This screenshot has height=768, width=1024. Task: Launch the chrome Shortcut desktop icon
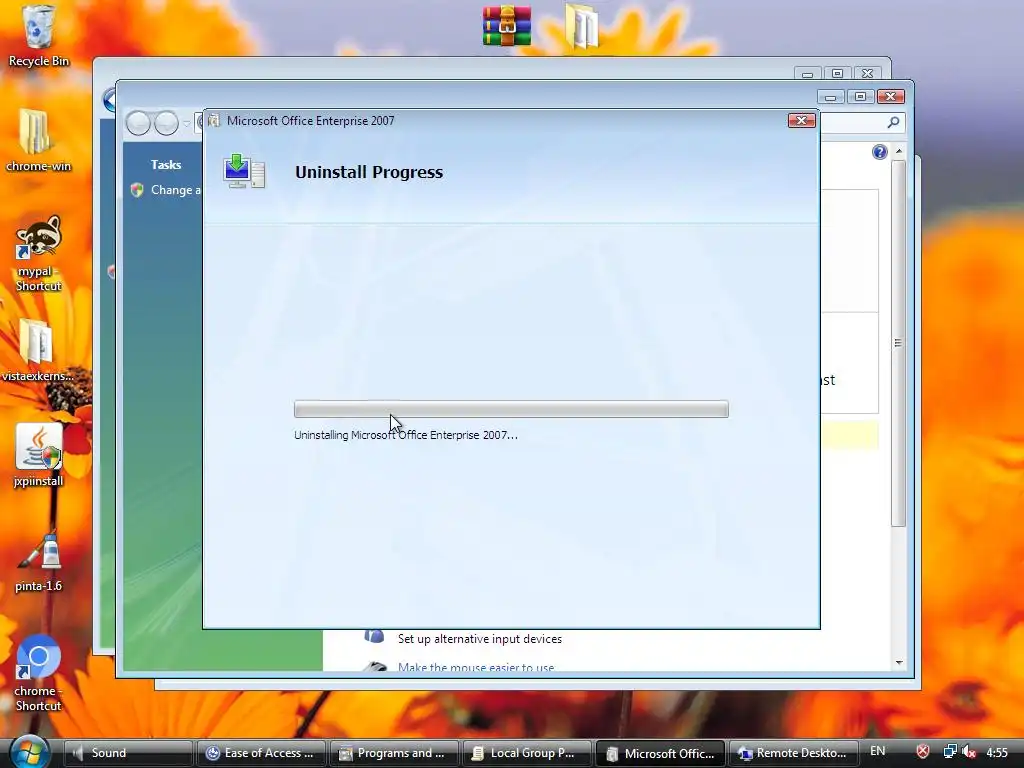(38, 673)
